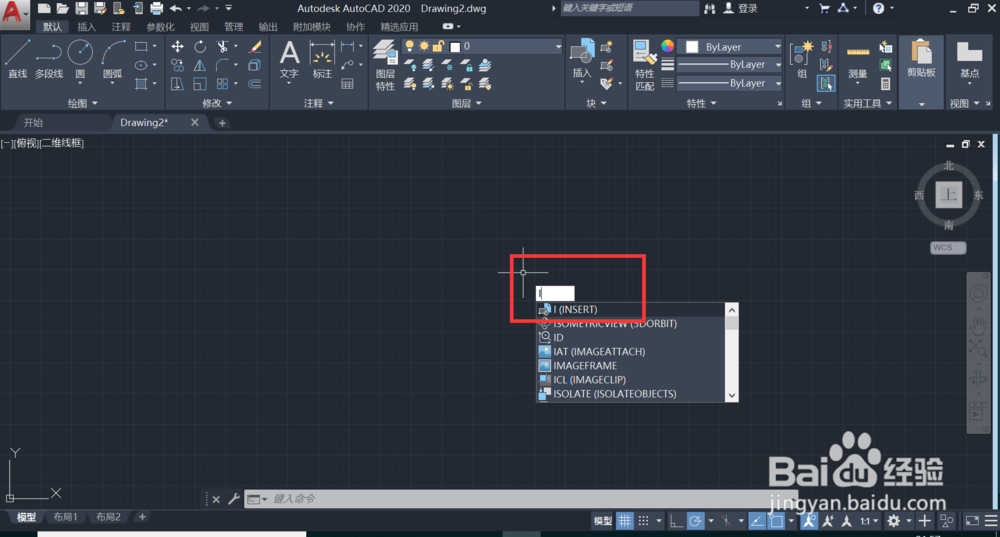Select the Trim scissors tool
The width and height of the screenshot is (1000, 537).
tap(222, 47)
